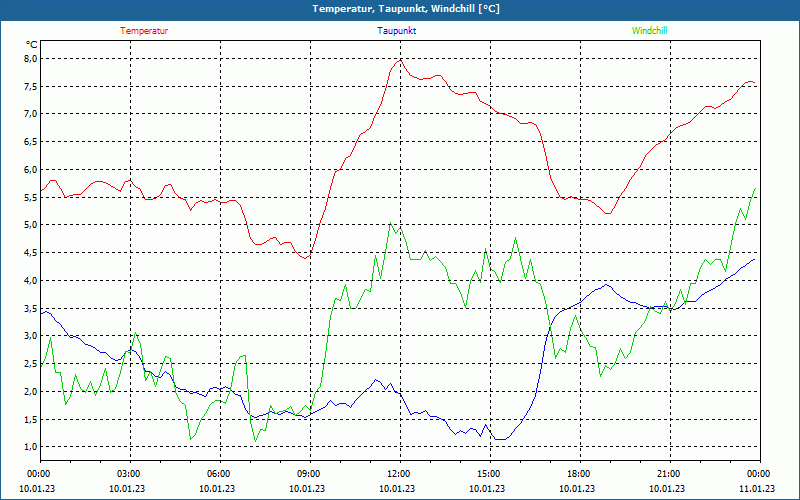Click the 03:00 time axis marker
Viewport: 800px width, 500px height.
pyautogui.click(x=129, y=474)
